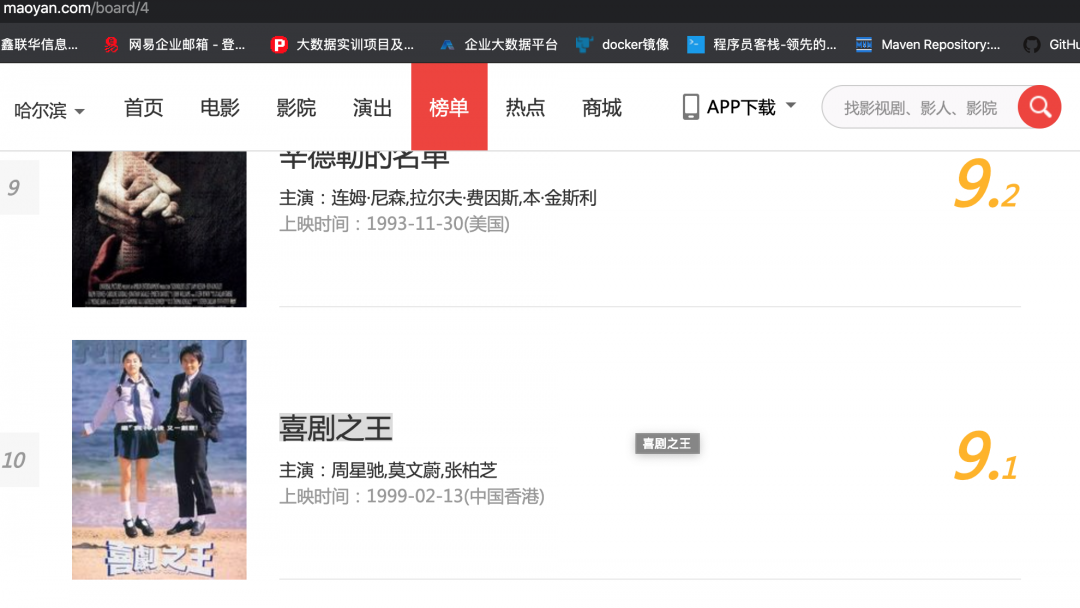Focus the 找影视剧、影人、影院 search box
The image size is (1080, 608).
click(x=920, y=107)
